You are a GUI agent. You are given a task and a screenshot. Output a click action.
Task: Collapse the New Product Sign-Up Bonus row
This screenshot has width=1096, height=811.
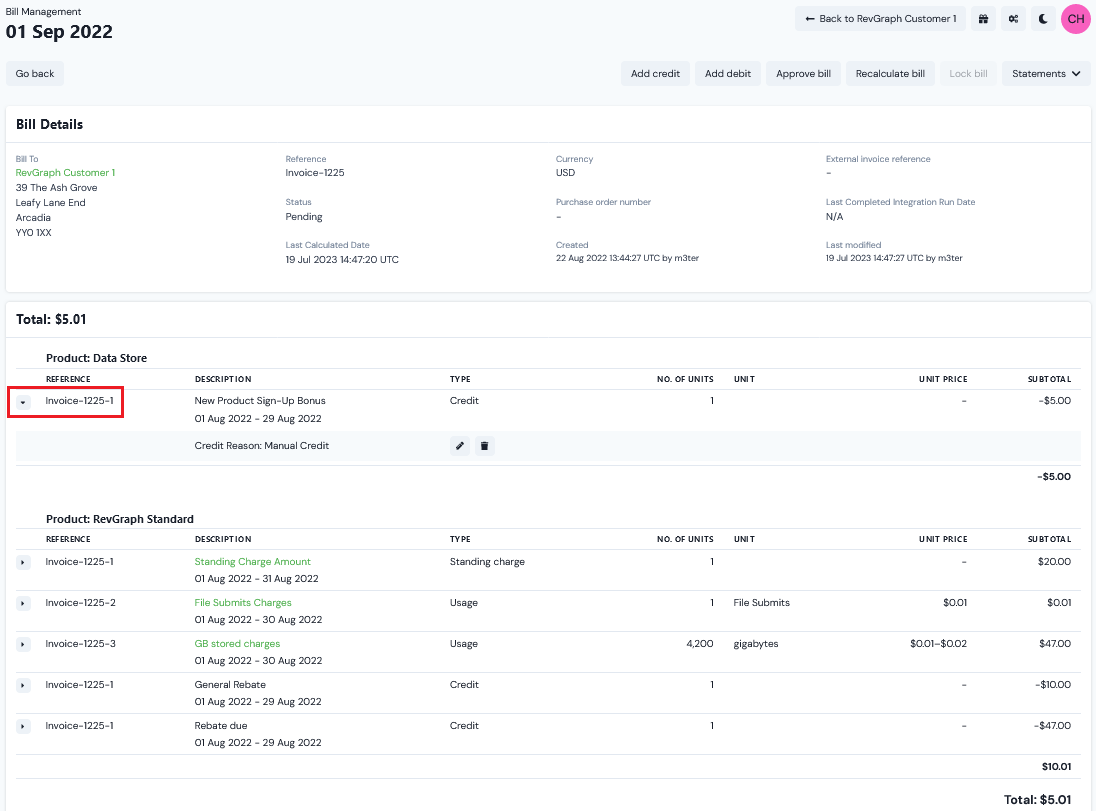point(23,402)
